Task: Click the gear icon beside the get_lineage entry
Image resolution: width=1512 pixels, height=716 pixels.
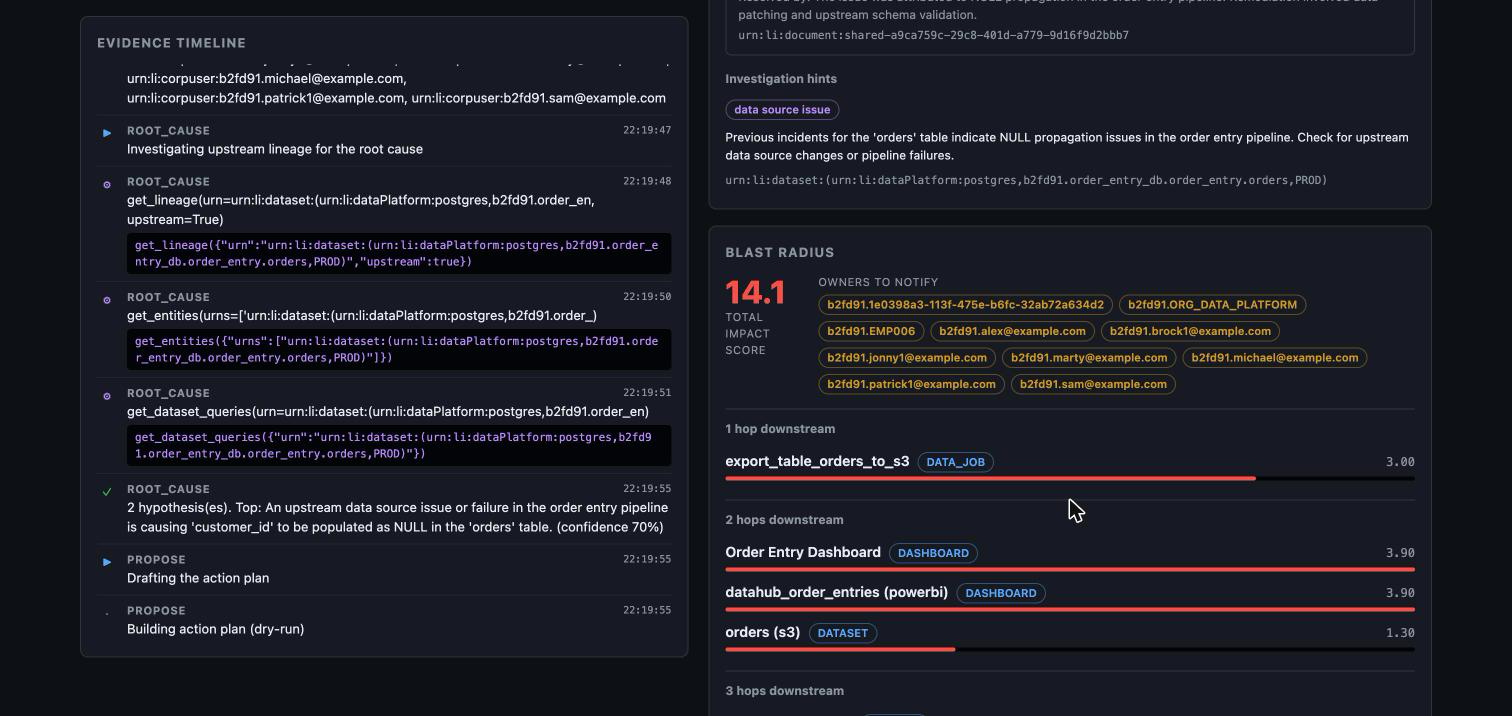Action: pos(107,184)
